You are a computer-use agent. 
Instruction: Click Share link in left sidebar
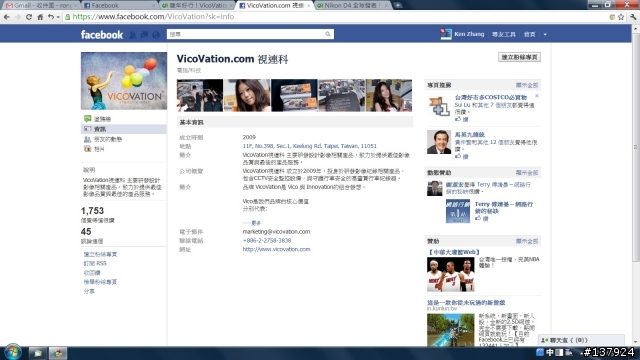tap(89, 291)
